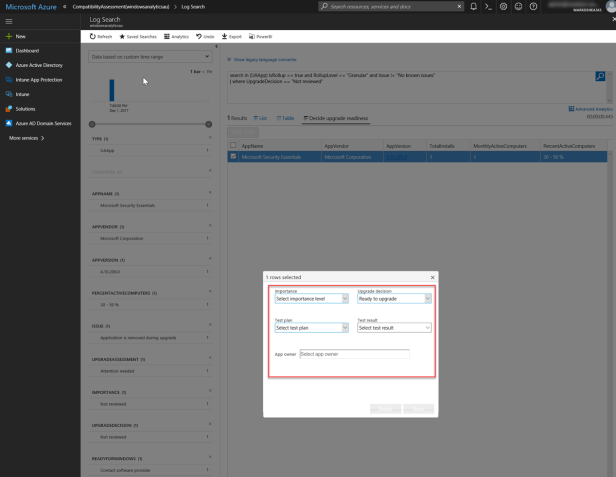This screenshot has height=477, width=616.
Task: Open Azure Active Directory in the sidebar
Action: (39, 64)
